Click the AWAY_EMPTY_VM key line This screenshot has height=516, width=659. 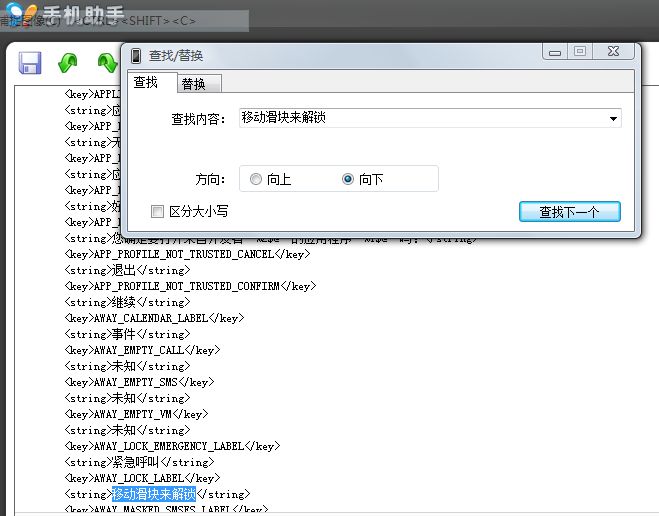coord(137,414)
